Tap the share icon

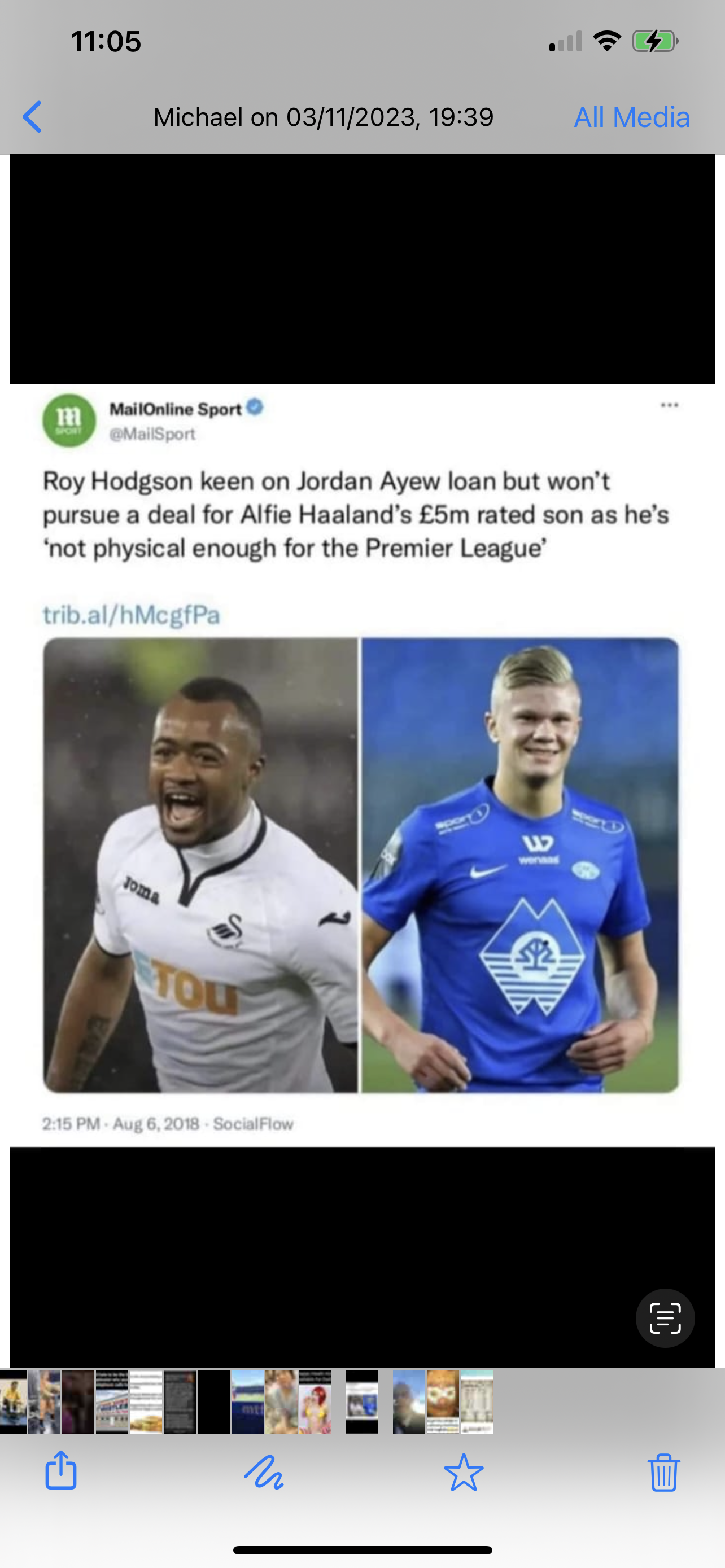coord(61,1470)
